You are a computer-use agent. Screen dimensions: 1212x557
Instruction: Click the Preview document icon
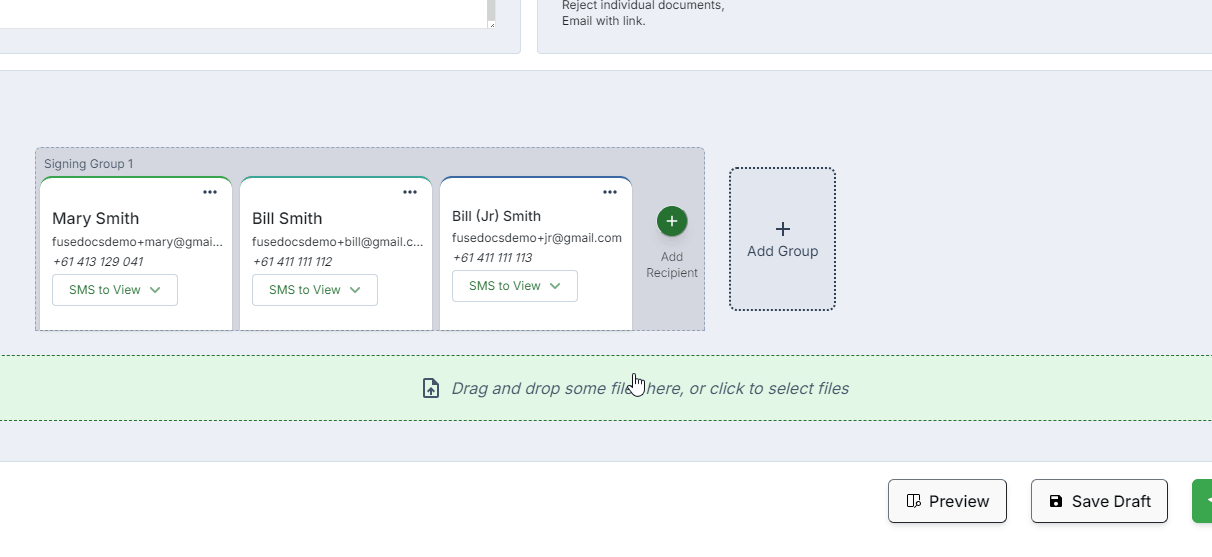tap(913, 501)
